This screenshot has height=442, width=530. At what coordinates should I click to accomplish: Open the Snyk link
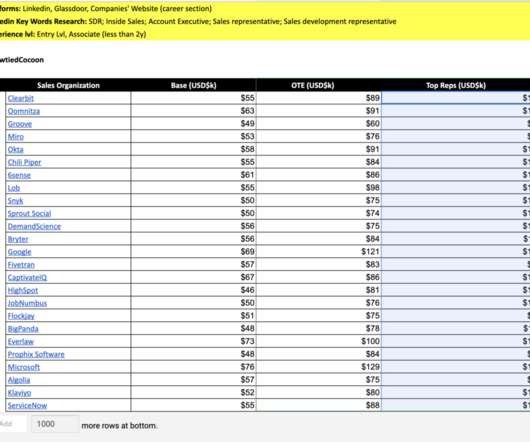coord(16,201)
